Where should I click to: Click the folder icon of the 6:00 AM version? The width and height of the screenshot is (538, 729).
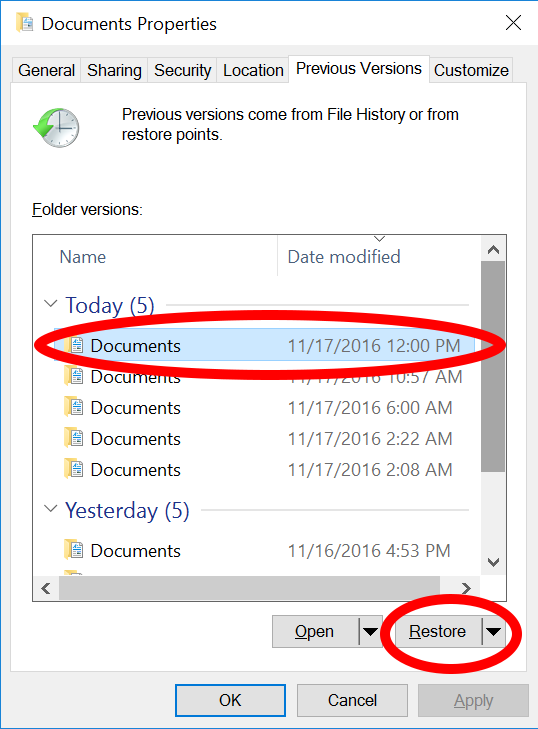74,407
